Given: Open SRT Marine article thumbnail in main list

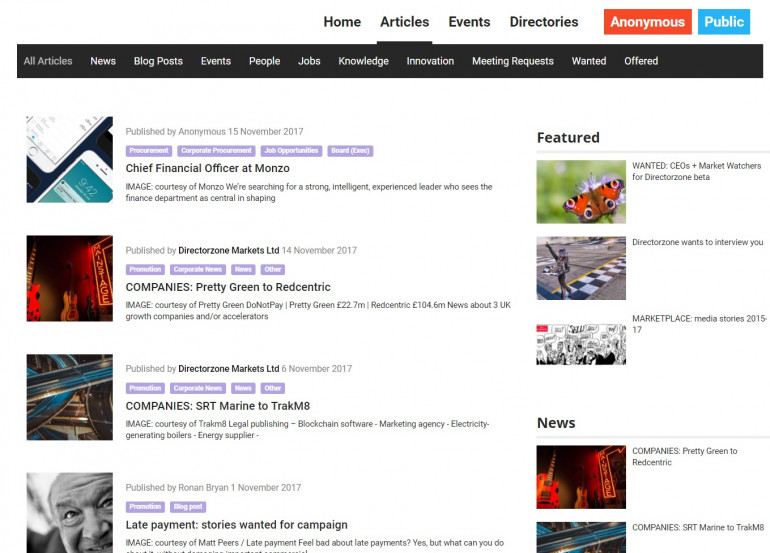Looking at the screenshot, I should pyautogui.click(x=70, y=397).
